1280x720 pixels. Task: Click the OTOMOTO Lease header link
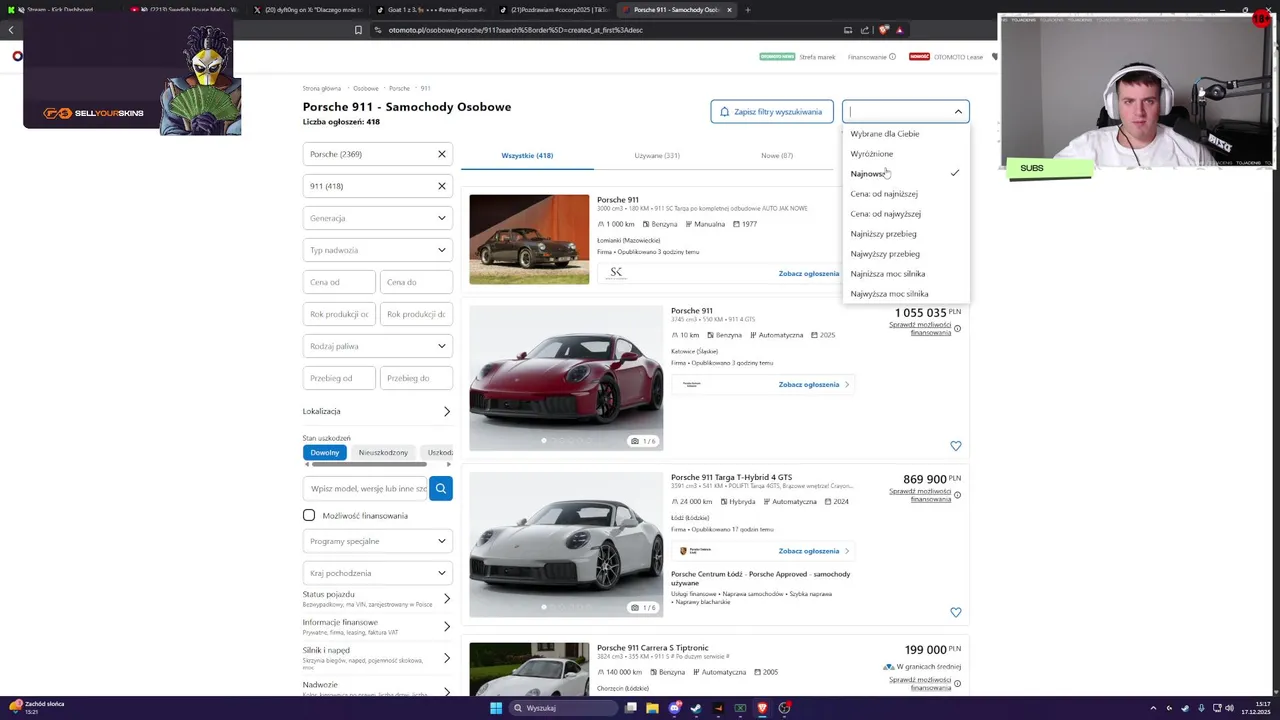tap(958, 57)
